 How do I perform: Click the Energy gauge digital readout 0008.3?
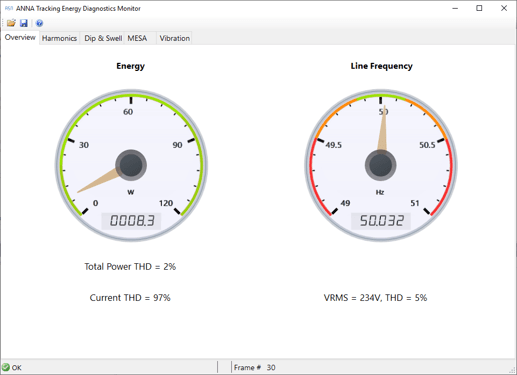pos(132,221)
